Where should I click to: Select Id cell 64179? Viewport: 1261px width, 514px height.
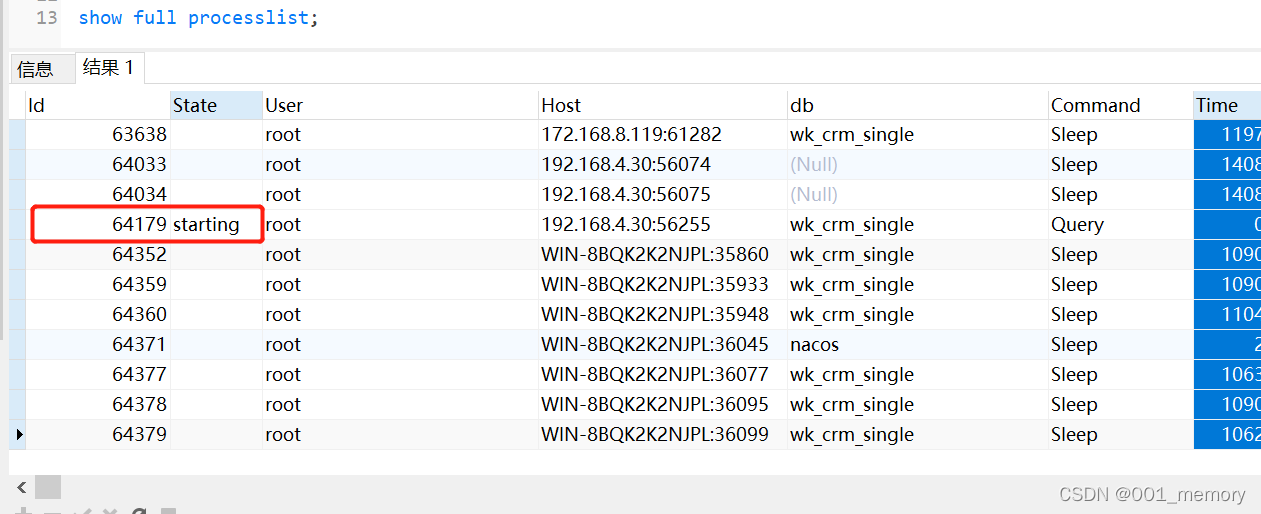[x=98, y=224]
